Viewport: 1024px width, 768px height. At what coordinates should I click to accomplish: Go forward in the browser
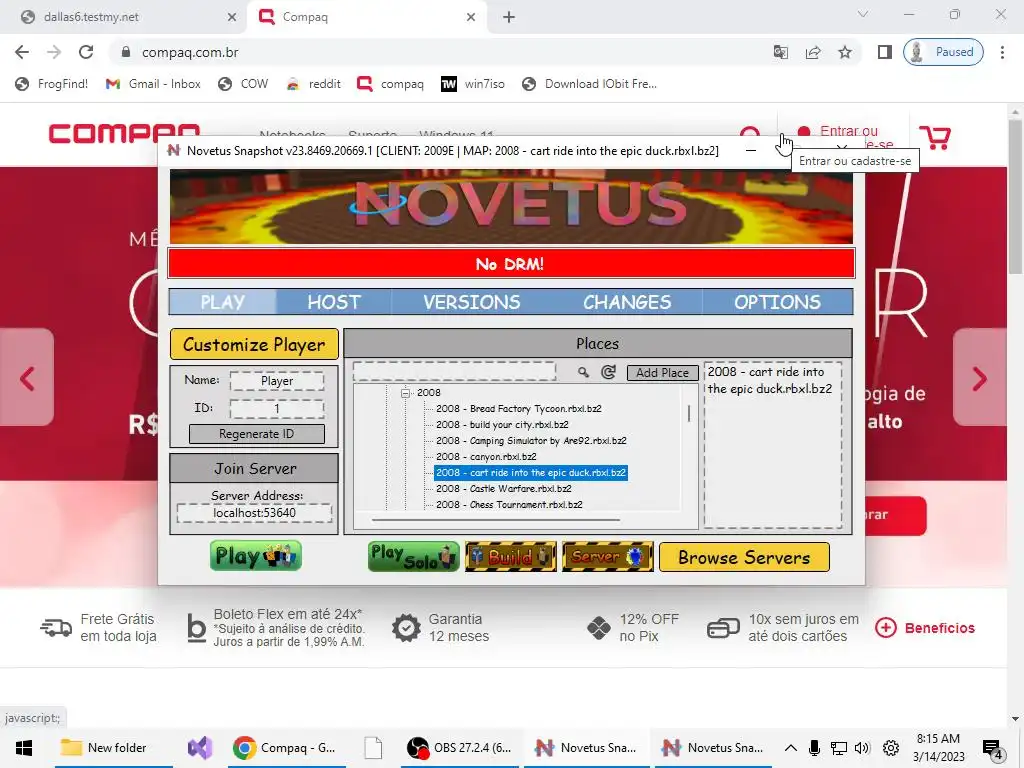point(54,52)
